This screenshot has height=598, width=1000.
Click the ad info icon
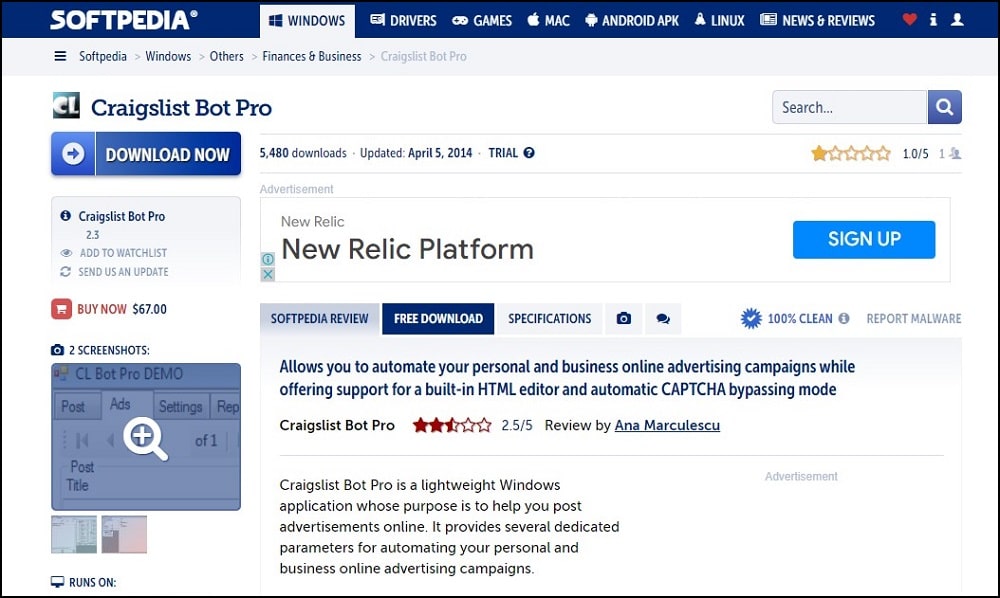pyautogui.click(x=268, y=259)
